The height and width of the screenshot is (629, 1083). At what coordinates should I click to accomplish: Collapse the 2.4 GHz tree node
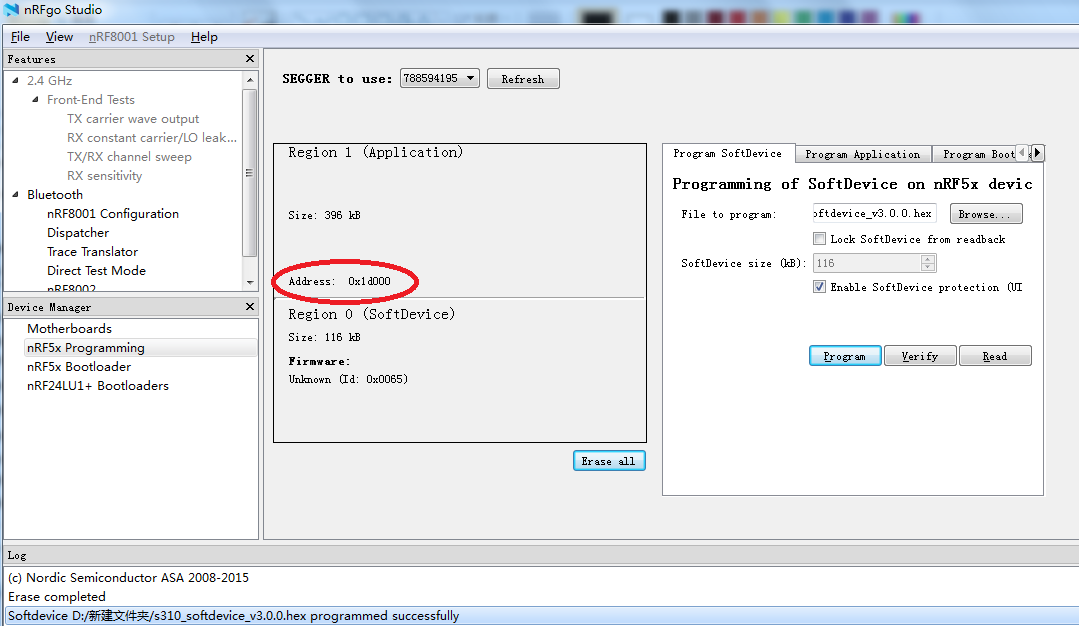[15, 81]
